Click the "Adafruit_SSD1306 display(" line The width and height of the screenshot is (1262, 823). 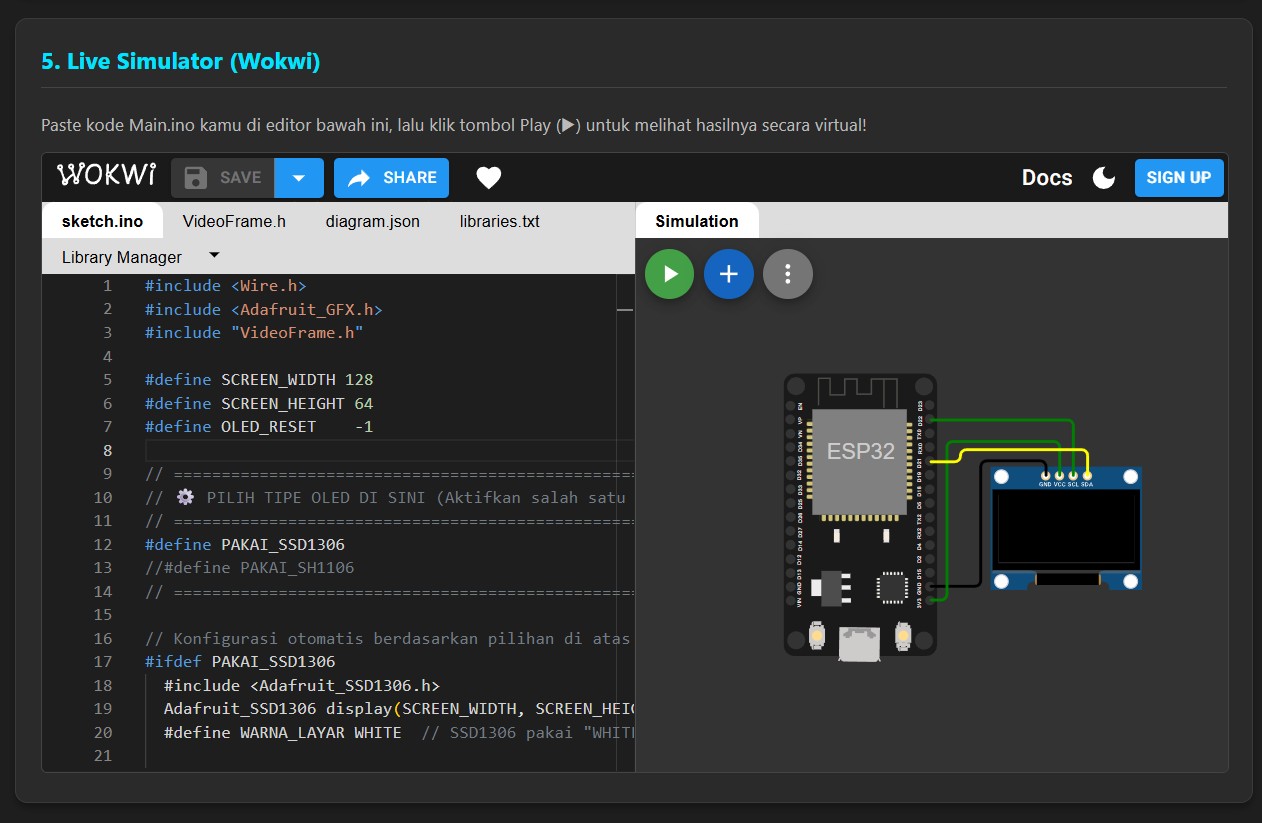[399, 709]
